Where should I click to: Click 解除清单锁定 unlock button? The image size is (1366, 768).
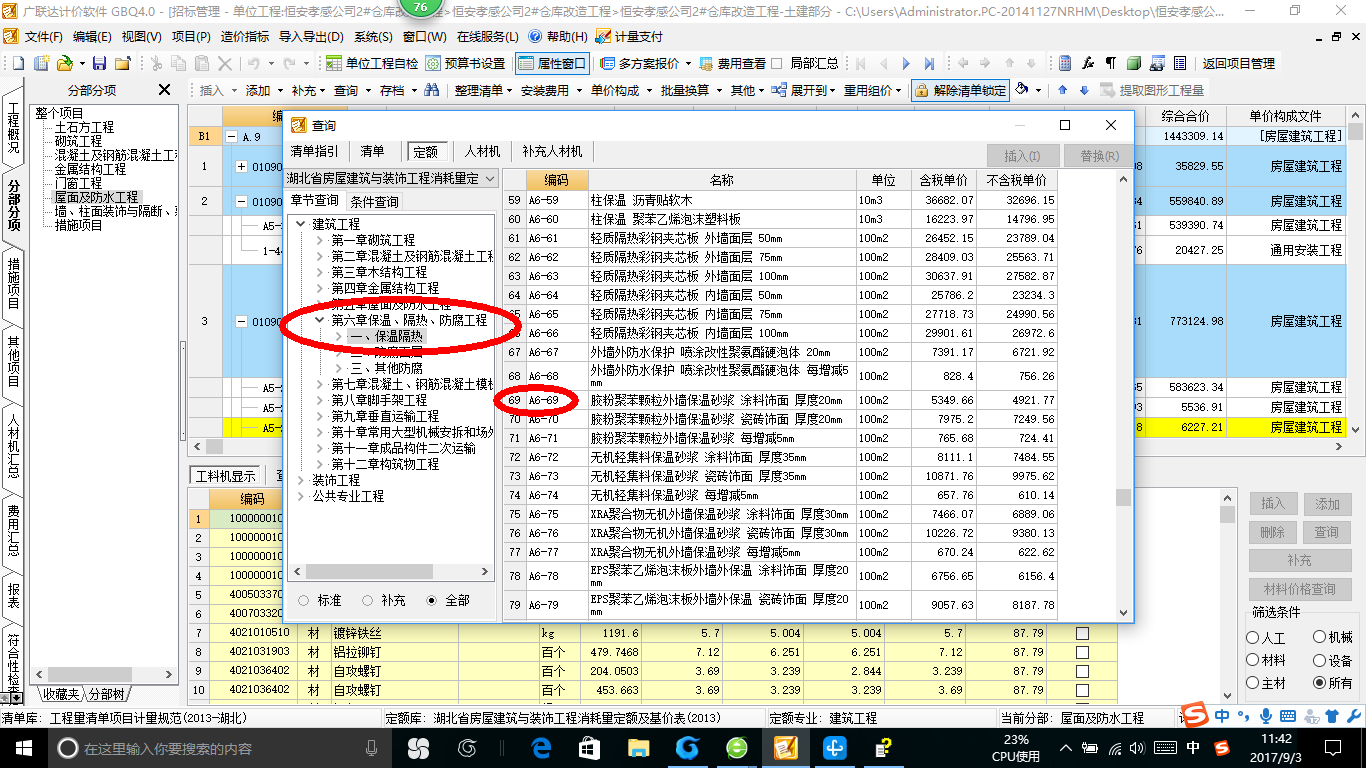[960, 90]
